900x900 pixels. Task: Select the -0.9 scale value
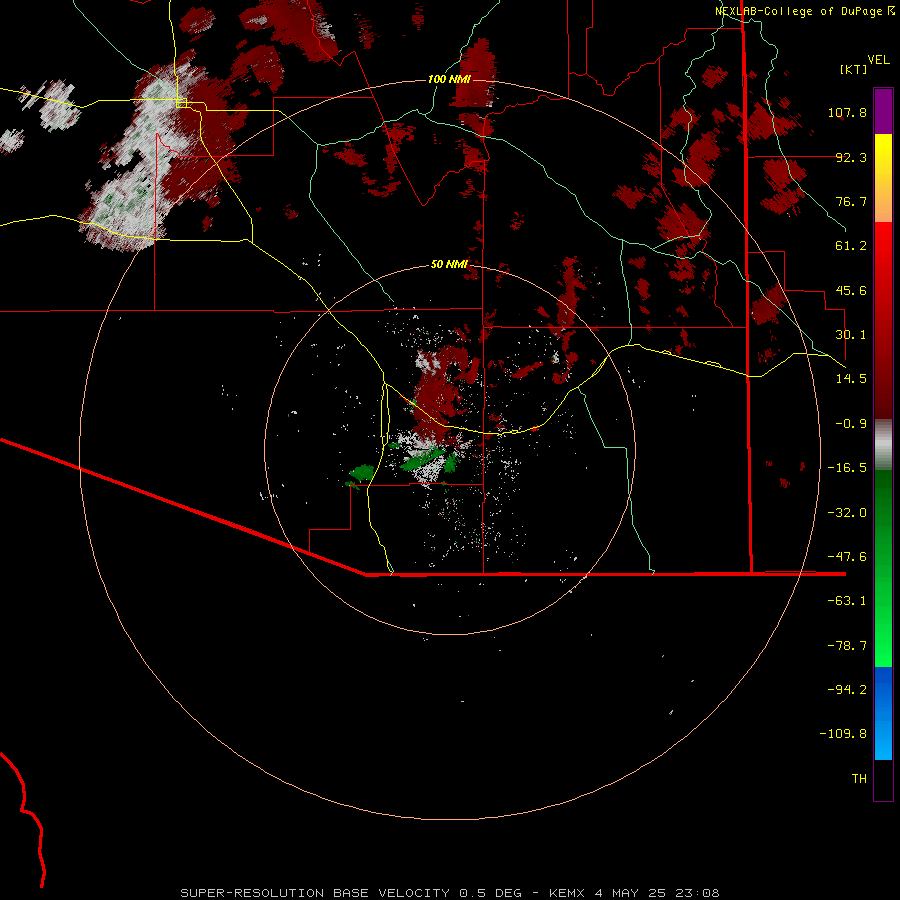[851, 424]
